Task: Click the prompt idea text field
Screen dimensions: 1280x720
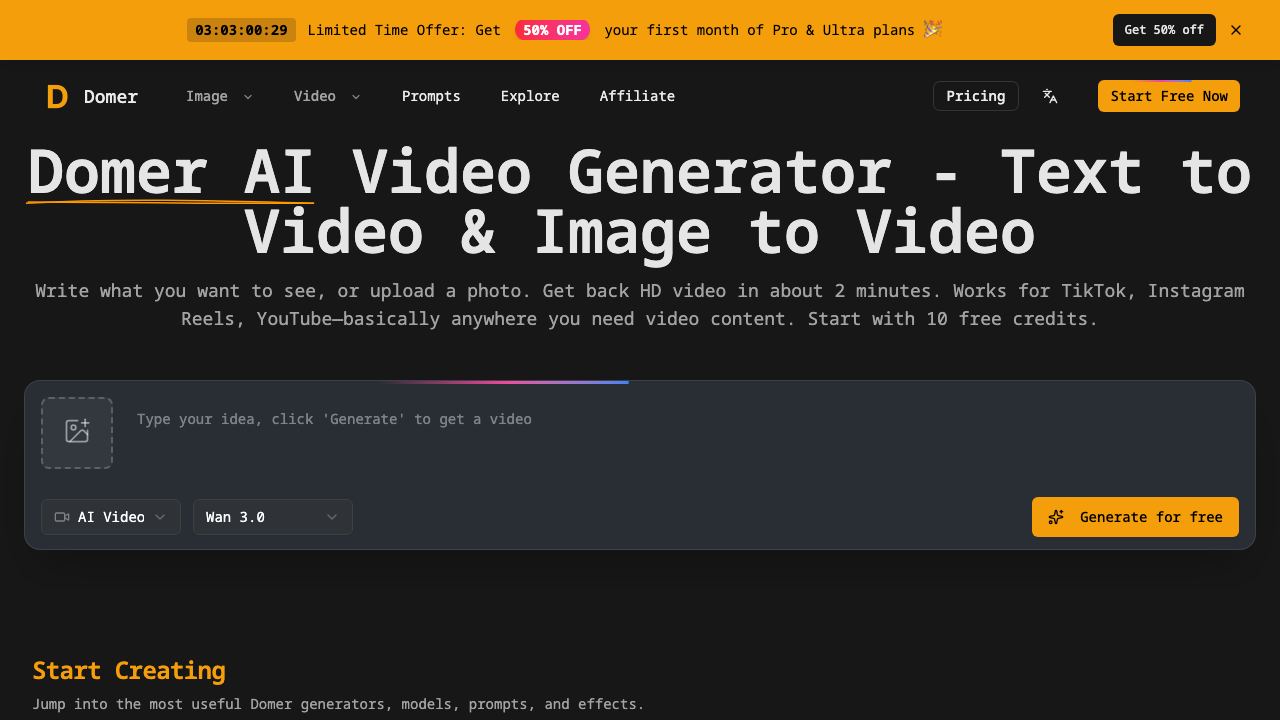Action: coord(680,432)
